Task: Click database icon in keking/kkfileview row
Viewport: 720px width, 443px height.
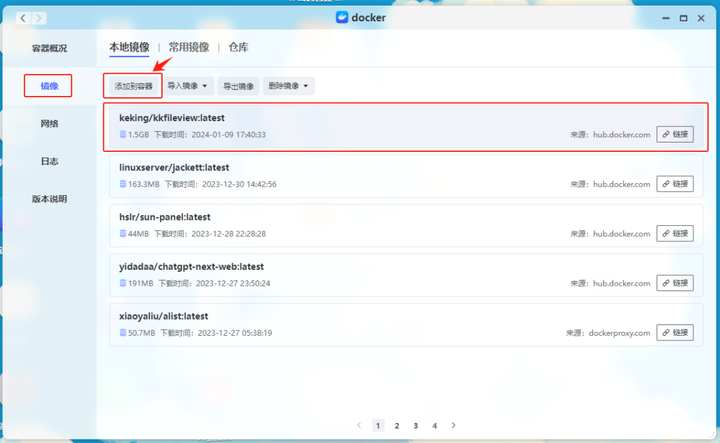Action: (123, 135)
